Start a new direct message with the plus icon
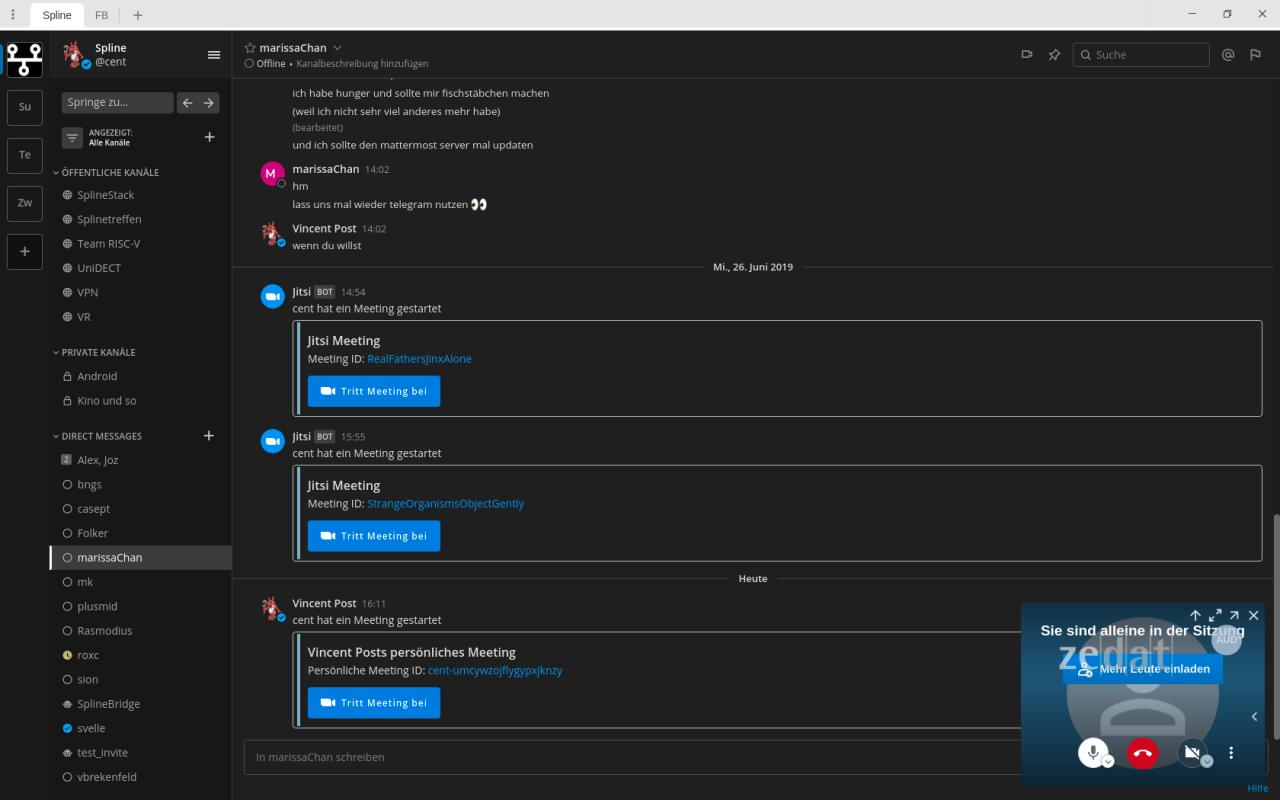Image resolution: width=1280 pixels, height=800 pixels. 208,435
